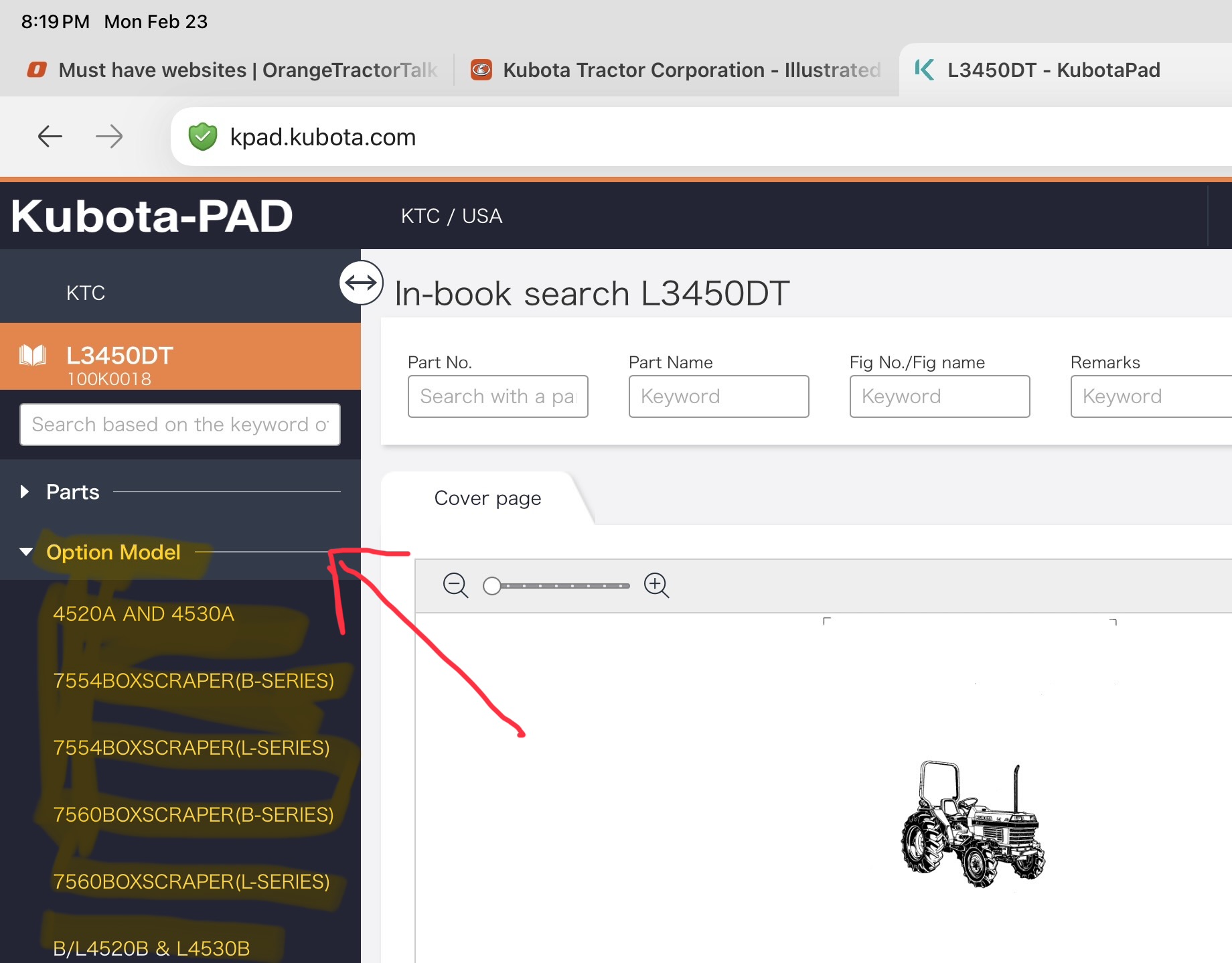Click the sidebar resize double-arrow button
The width and height of the screenshot is (1232, 963).
point(361,283)
